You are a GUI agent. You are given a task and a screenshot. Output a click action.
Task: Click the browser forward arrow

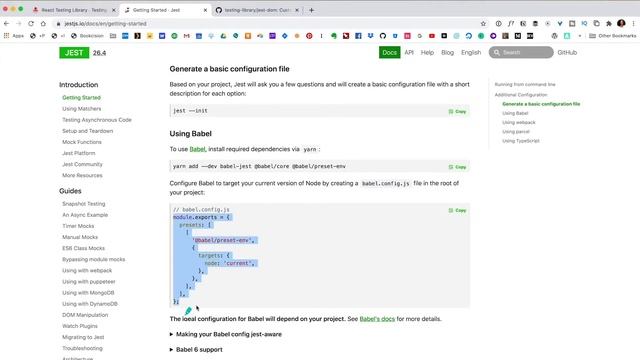[x=18, y=24]
